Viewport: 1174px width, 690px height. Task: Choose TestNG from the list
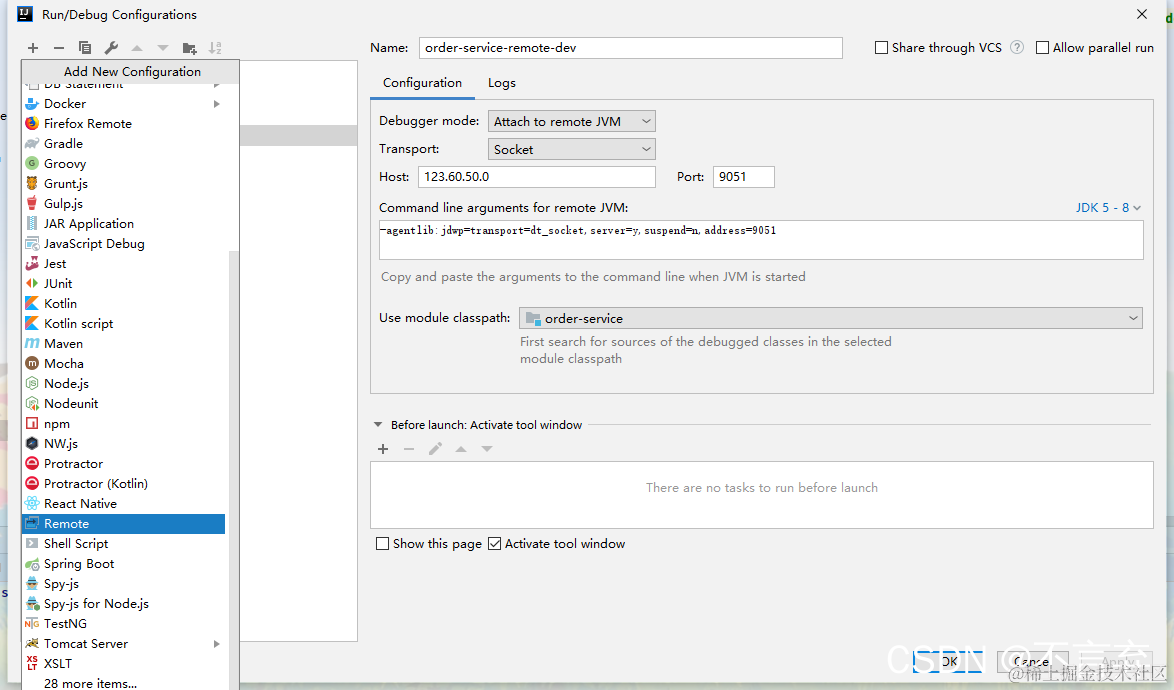(124, 624)
